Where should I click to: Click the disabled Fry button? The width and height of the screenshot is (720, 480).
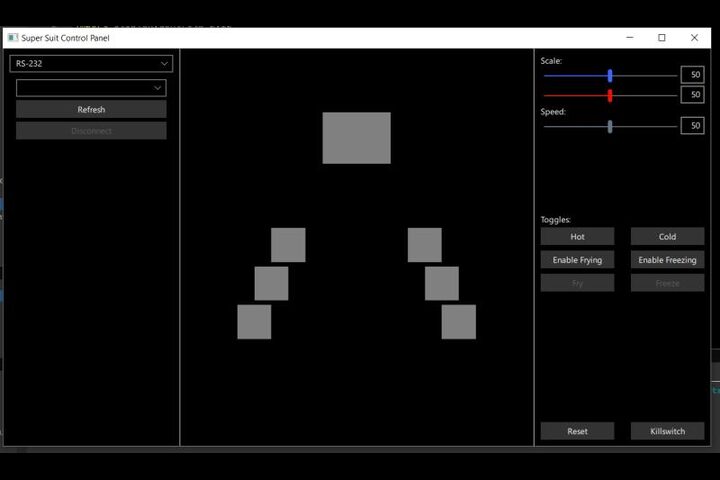tap(577, 283)
